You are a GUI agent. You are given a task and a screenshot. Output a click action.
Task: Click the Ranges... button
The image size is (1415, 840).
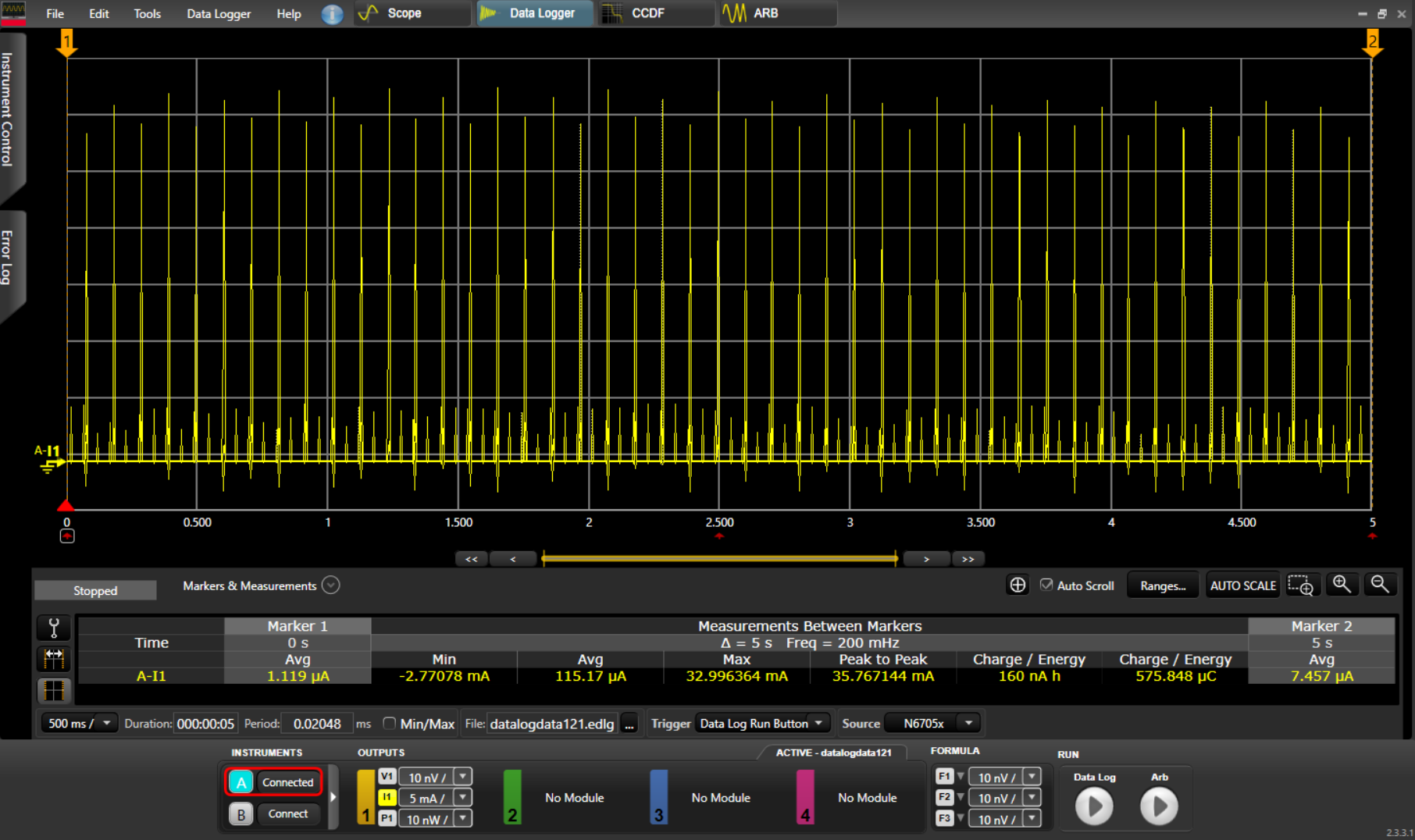click(x=1163, y=586)
